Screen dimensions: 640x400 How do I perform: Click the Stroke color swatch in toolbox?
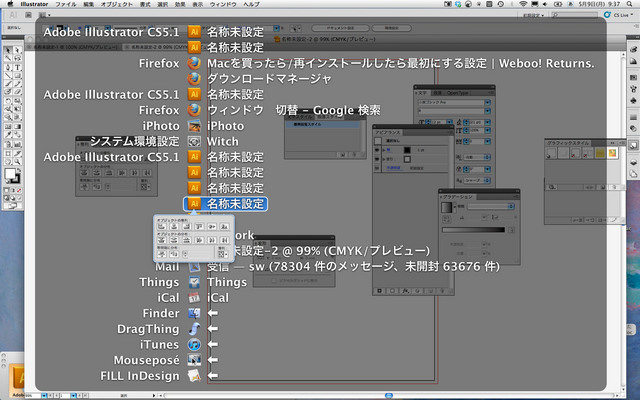[x=16, y=179]
